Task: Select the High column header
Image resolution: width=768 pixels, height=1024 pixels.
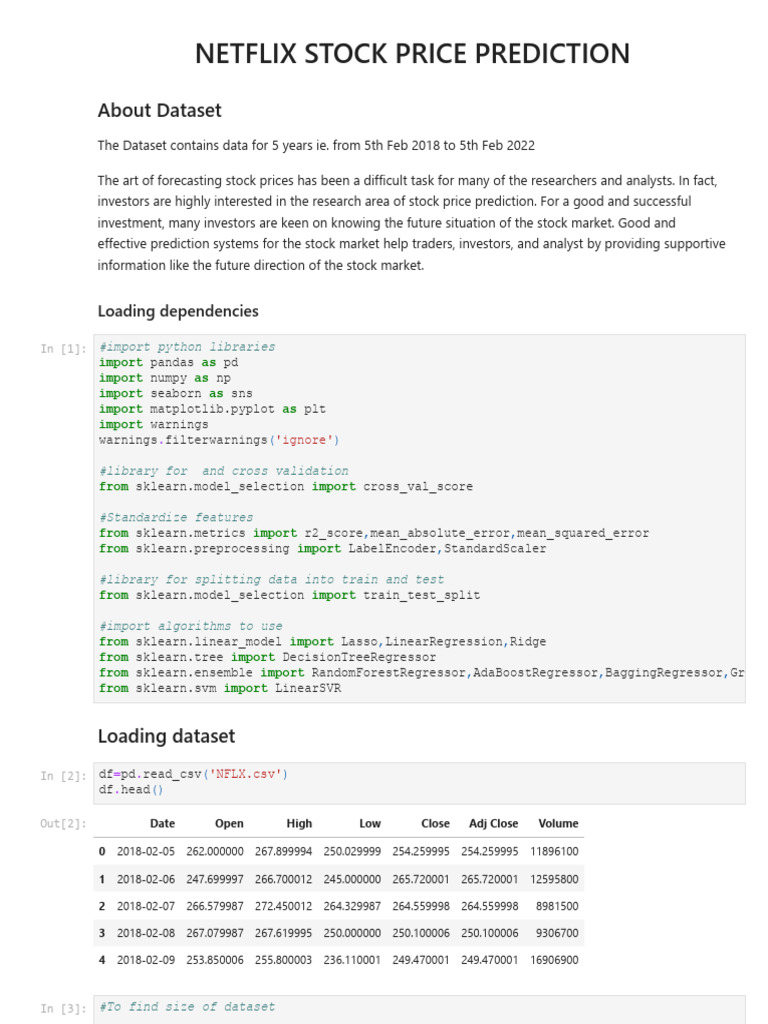Action: tap(299, 824)
